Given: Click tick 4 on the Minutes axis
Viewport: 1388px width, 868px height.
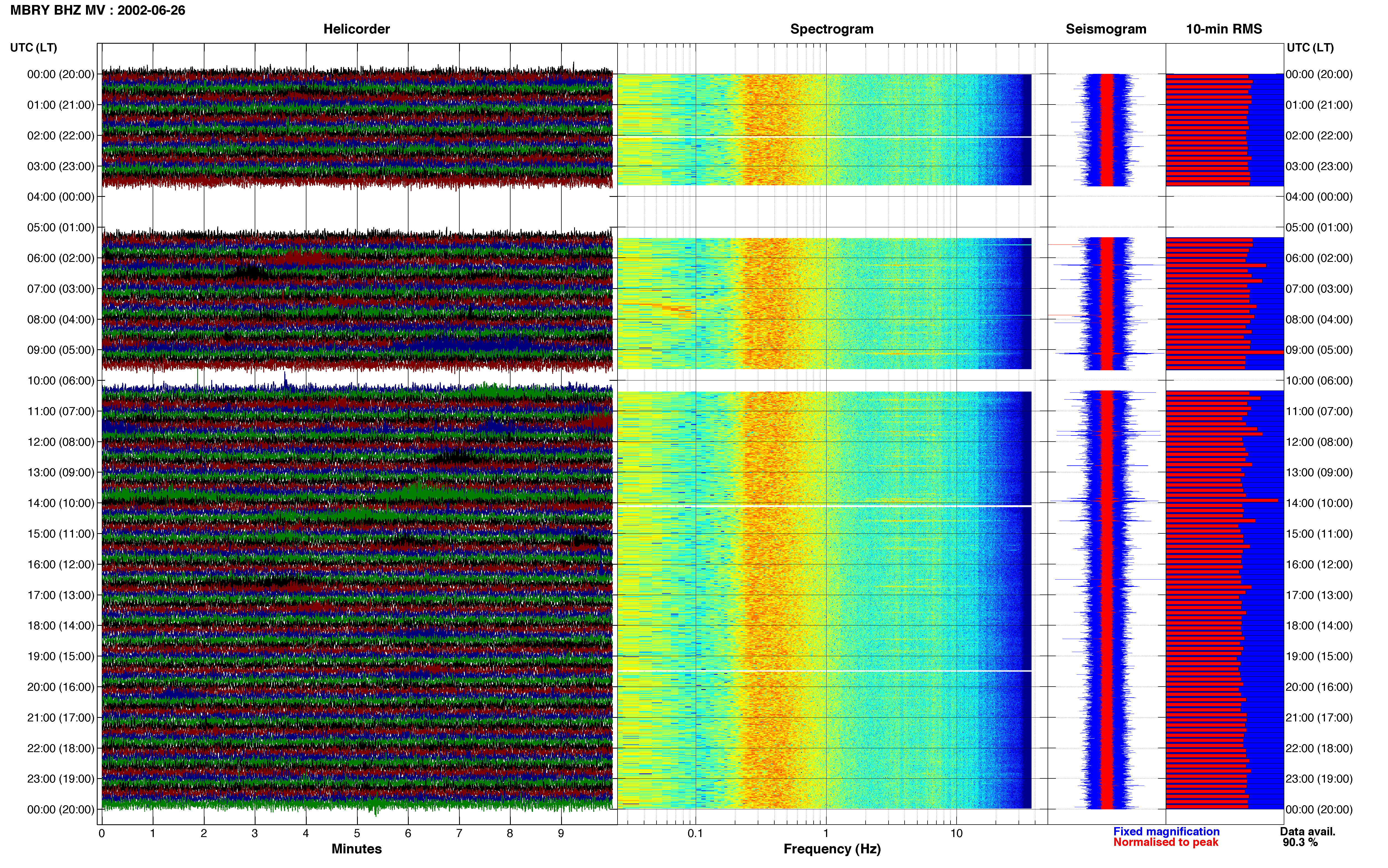Looking at the screenshot, I should (x=306, y=833).
